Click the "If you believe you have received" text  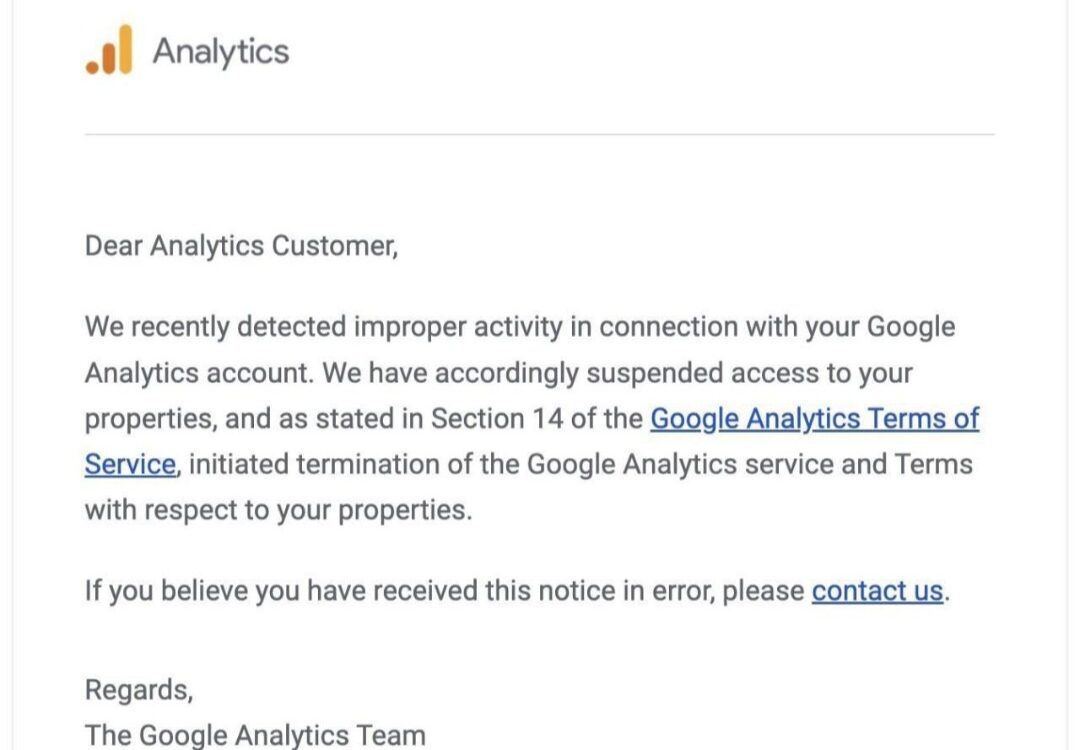[x=280, y=591]
